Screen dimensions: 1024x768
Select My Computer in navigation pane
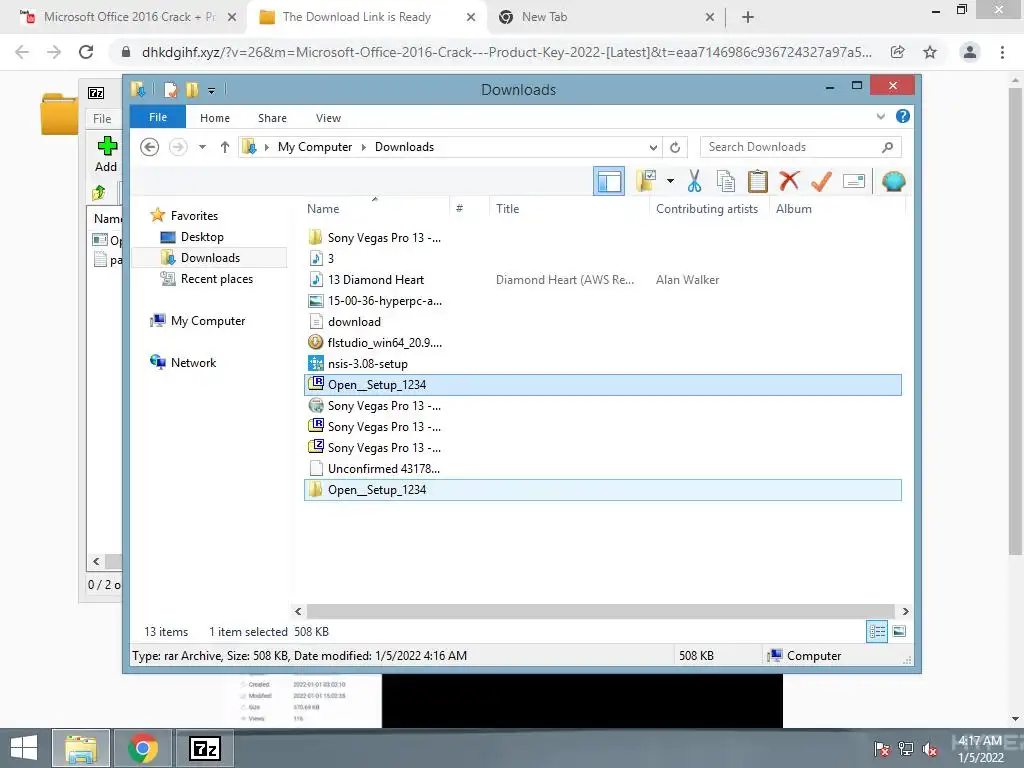coord(208,321)
